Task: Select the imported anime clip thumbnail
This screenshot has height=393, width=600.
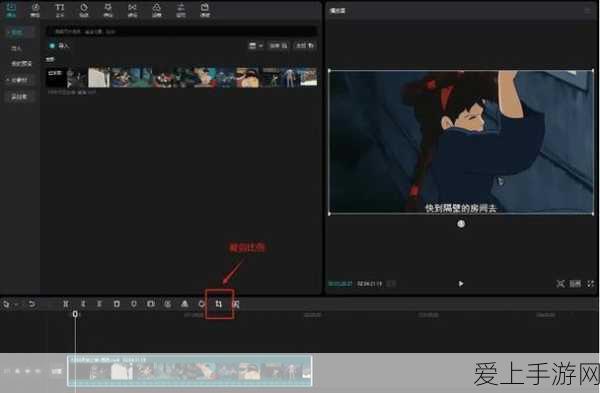Action: pyautogui.click(x=182, y=77)
